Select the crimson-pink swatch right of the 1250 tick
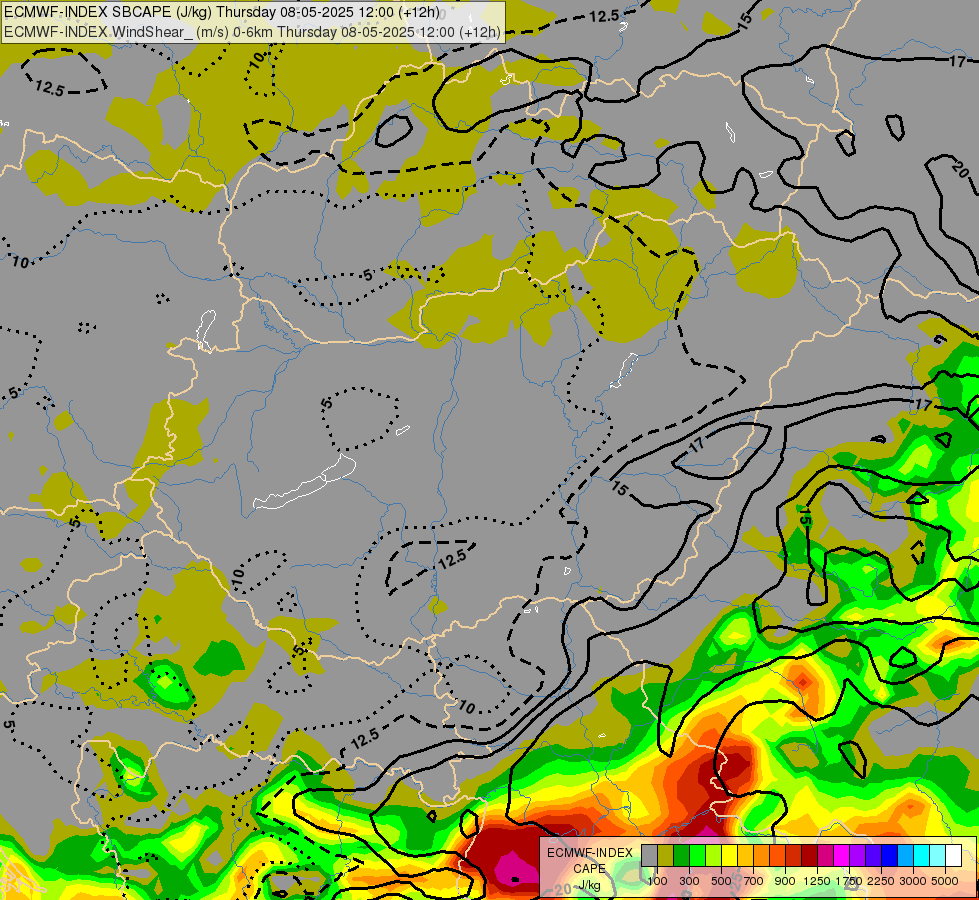The image size is (979, 900). click(826, 855)
